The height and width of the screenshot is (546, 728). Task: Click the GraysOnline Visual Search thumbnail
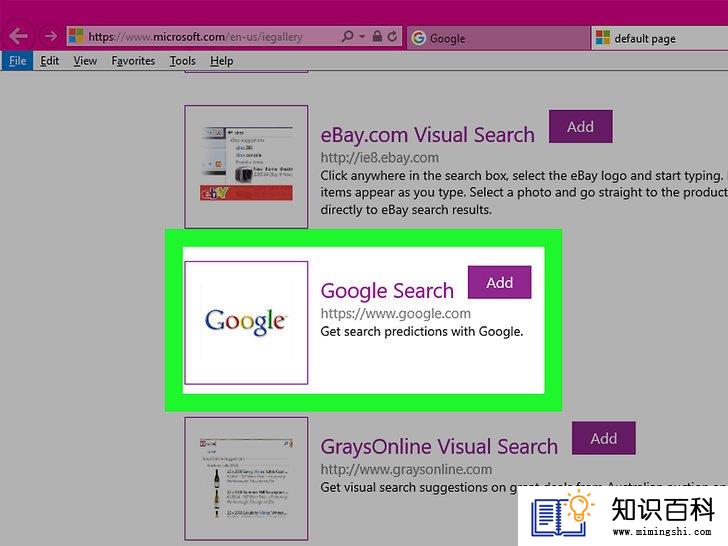click(x=246, y=478)
